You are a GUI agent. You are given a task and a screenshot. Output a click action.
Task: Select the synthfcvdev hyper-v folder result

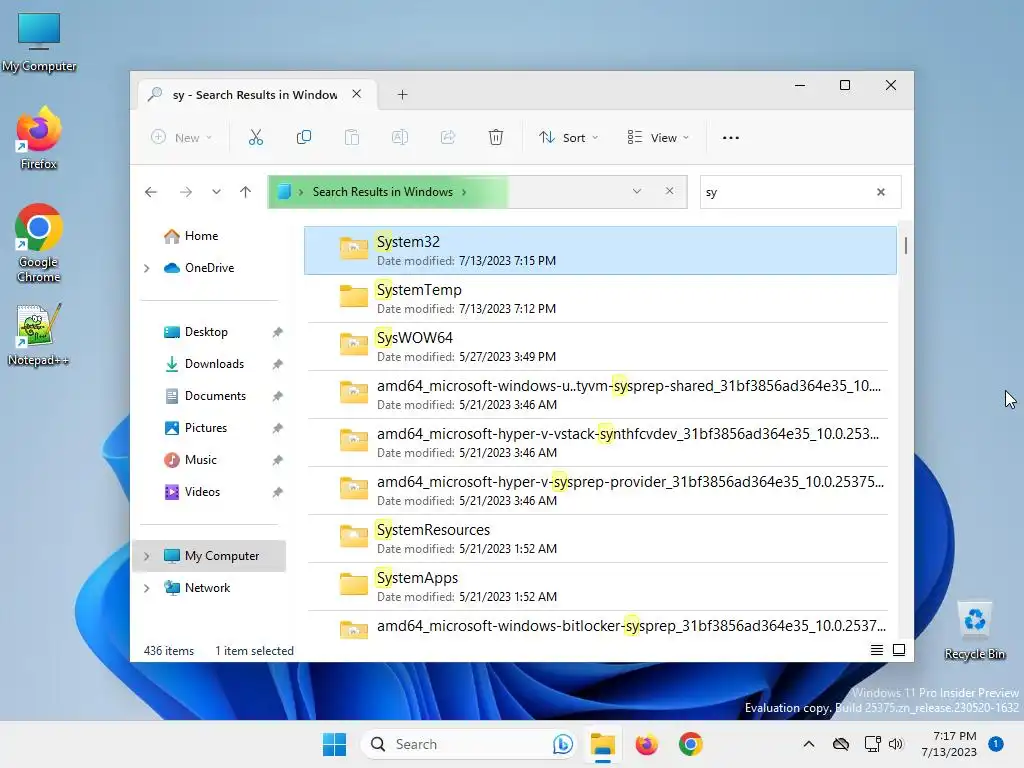(x=600, y=442)
